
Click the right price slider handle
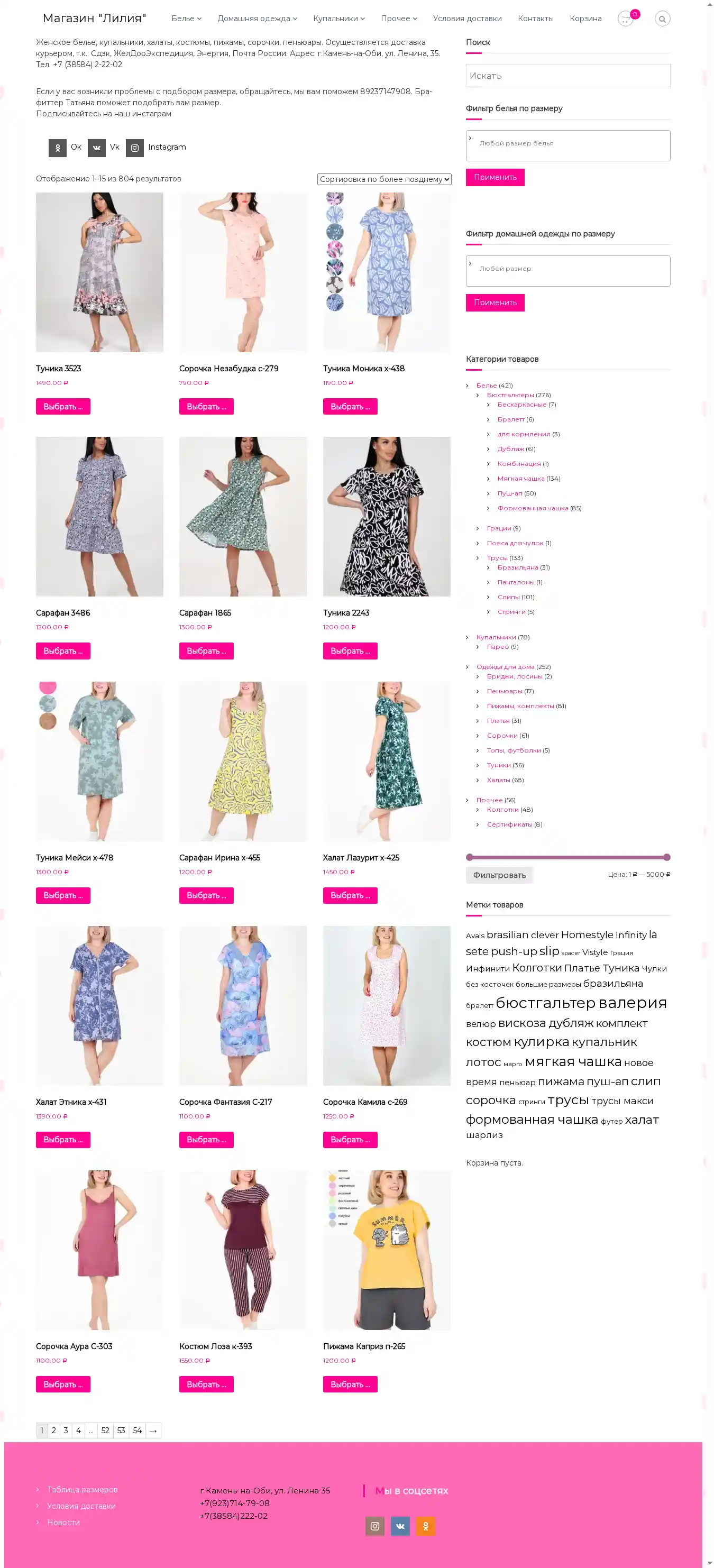pos(667,857)
